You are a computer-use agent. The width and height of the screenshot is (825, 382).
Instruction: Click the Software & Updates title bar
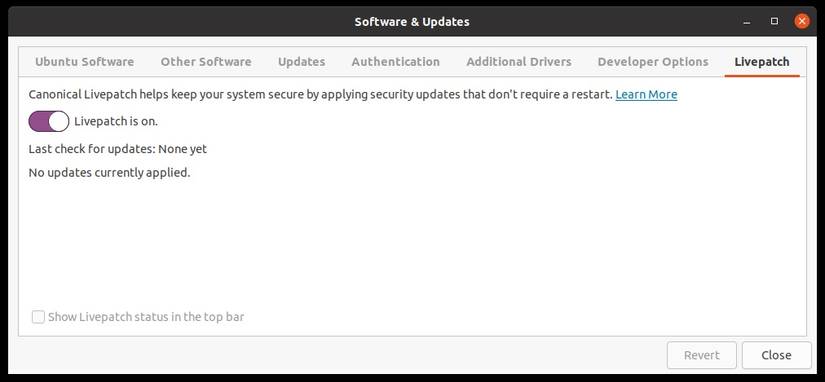(x=412, y=22)
